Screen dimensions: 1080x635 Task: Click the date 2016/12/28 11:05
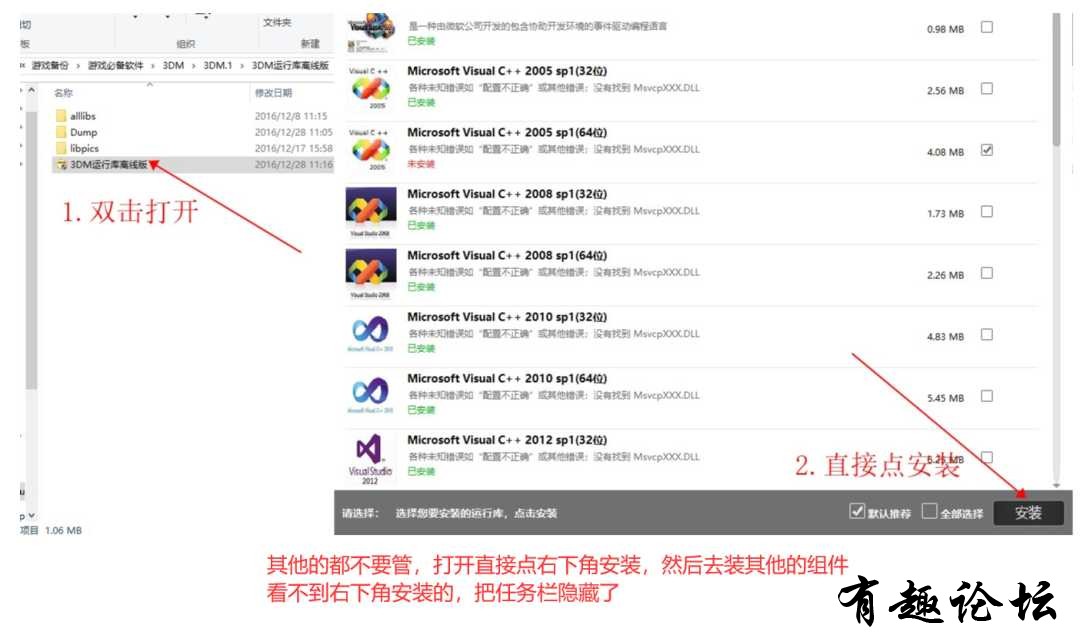point(293,132)
